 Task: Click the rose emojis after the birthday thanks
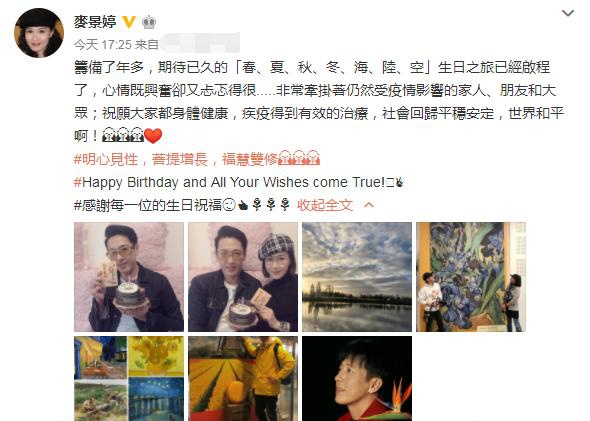(271, 205)
